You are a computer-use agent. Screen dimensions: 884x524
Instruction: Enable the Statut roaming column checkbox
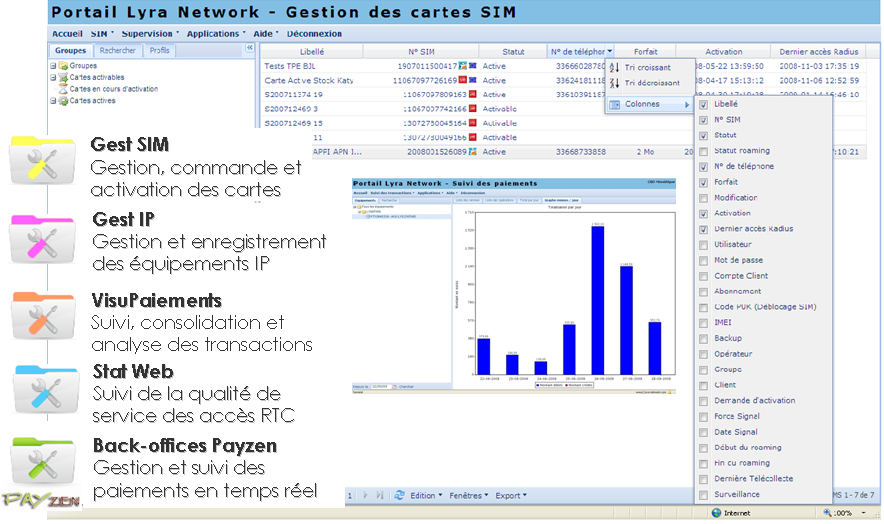pyautogui.click(x=704, y=151)
